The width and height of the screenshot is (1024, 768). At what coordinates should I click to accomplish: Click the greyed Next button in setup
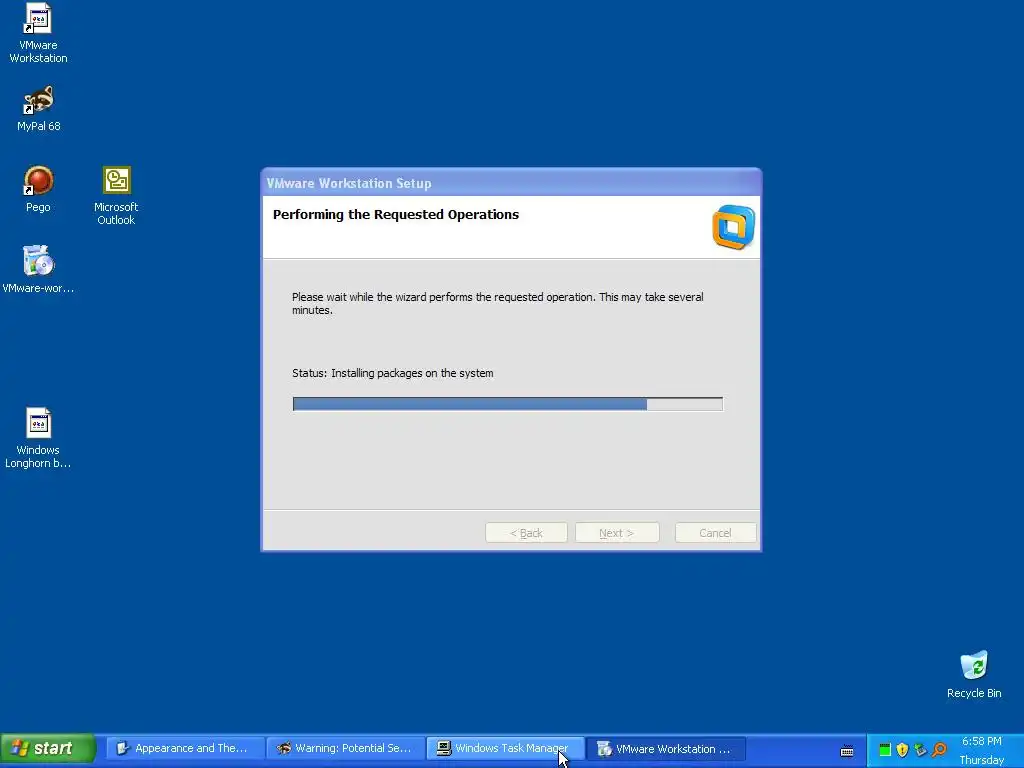(x=616, y=533)
